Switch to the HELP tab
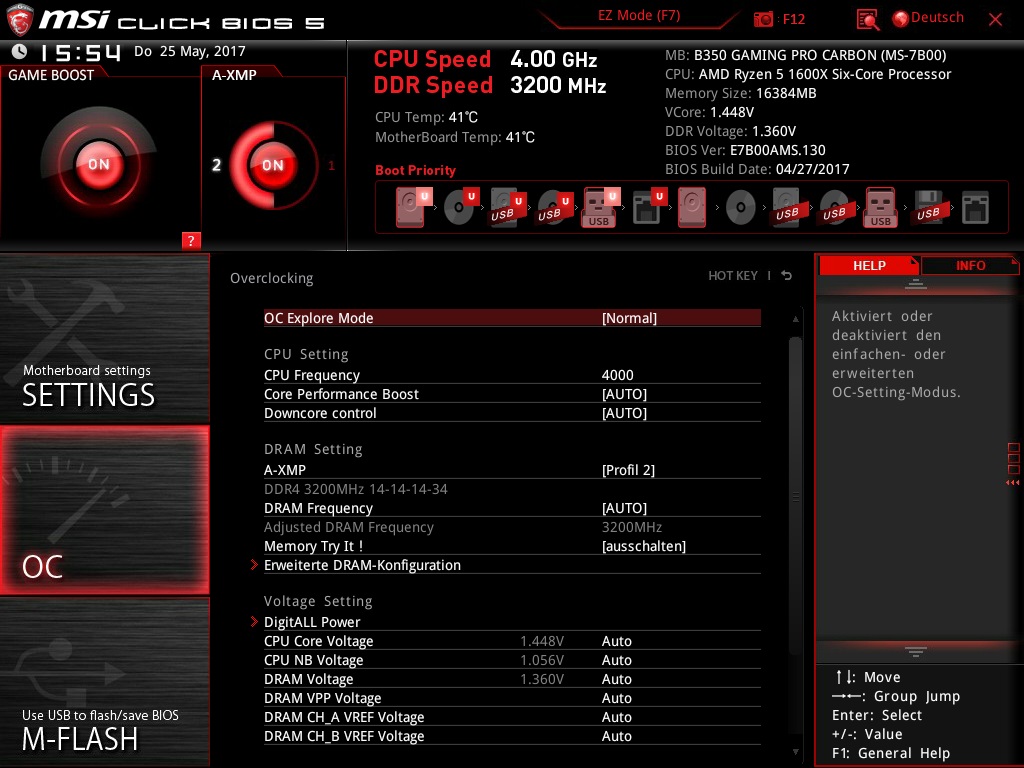This screenshot has height=768, width=1024. (869, 266)
